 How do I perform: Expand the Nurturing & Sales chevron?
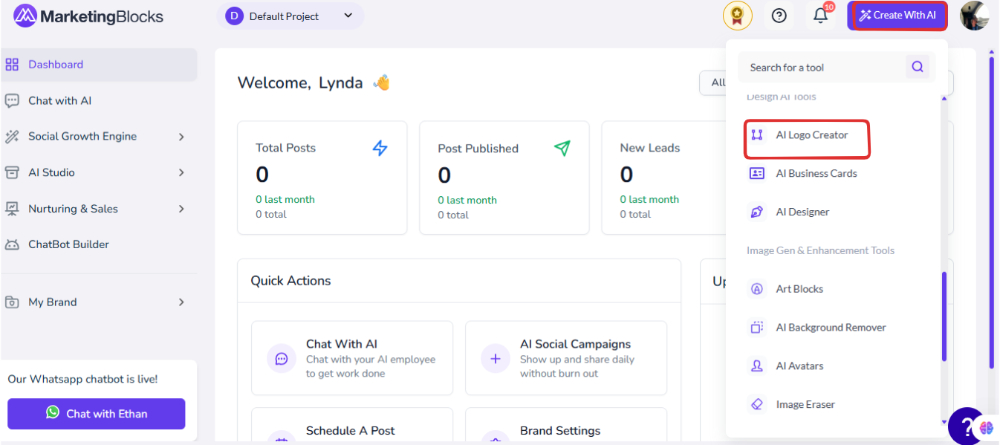[x=181, y=208]
